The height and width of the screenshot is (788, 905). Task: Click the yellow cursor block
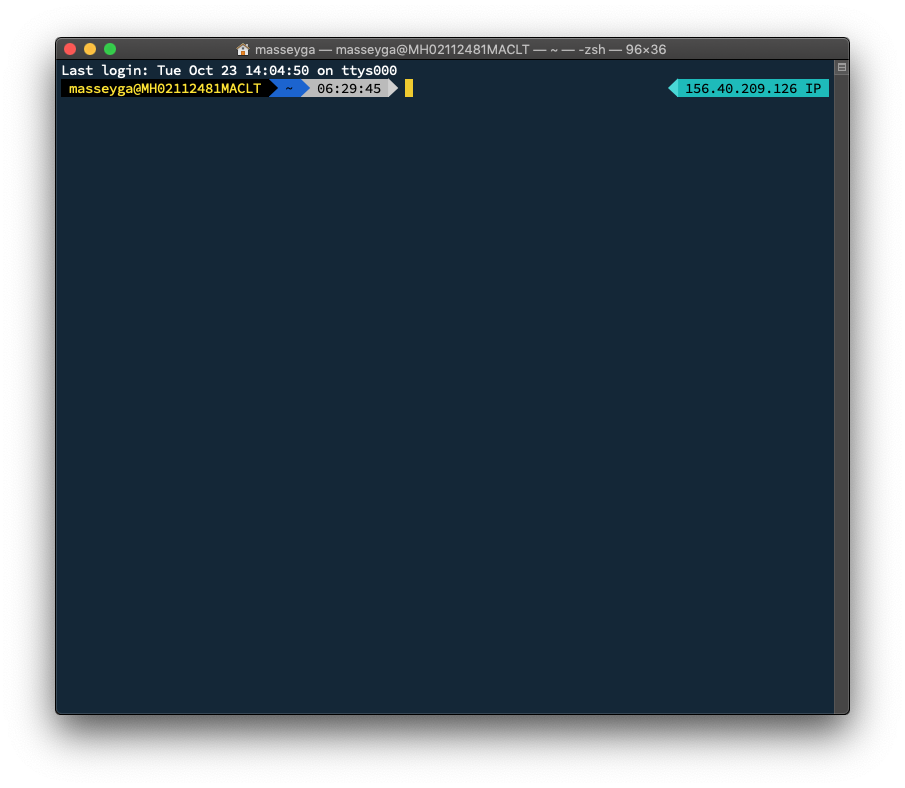click(409, 88)
